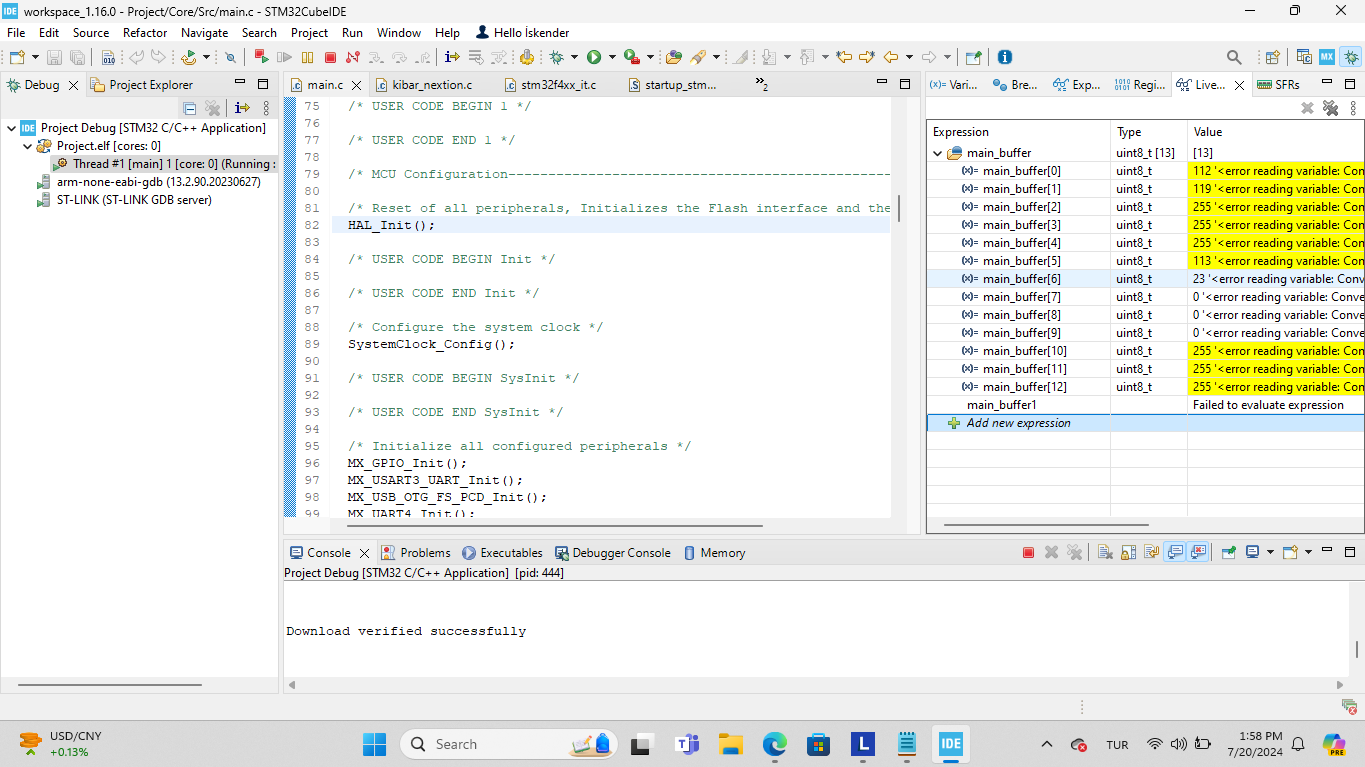Image resolution: width=1365 pixels, height=767 pixels.
Task: Click Terminate and Relaunch icon
Action: [x=261, y=58]
